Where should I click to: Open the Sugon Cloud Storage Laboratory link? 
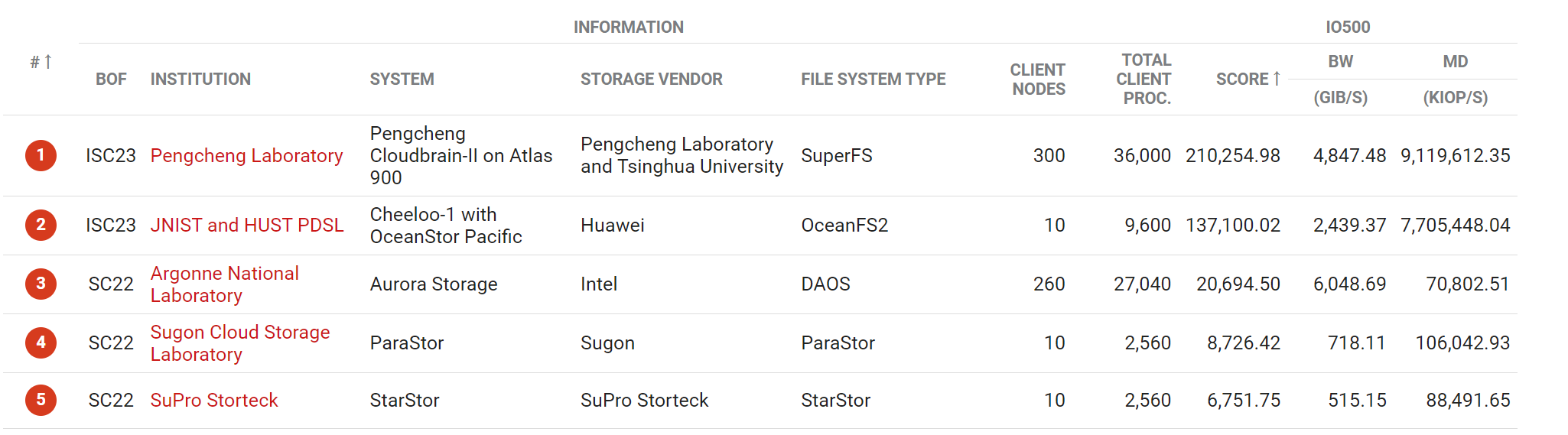click(x=240, y=342)
